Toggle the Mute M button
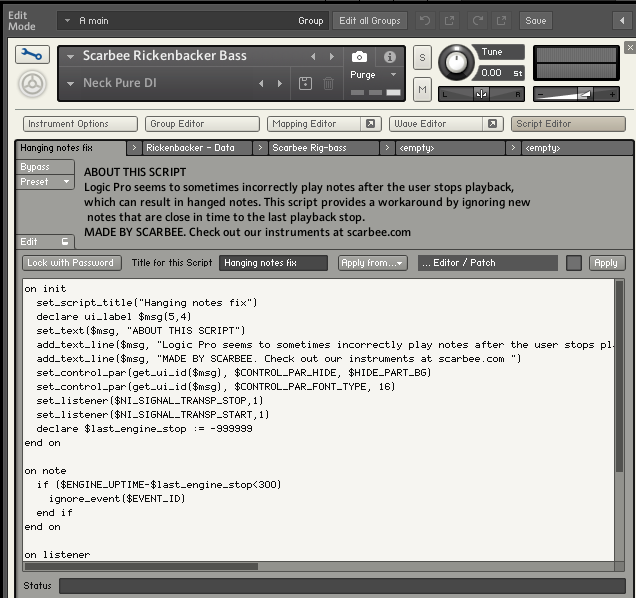636x598 pixels. tap(422, 91)
